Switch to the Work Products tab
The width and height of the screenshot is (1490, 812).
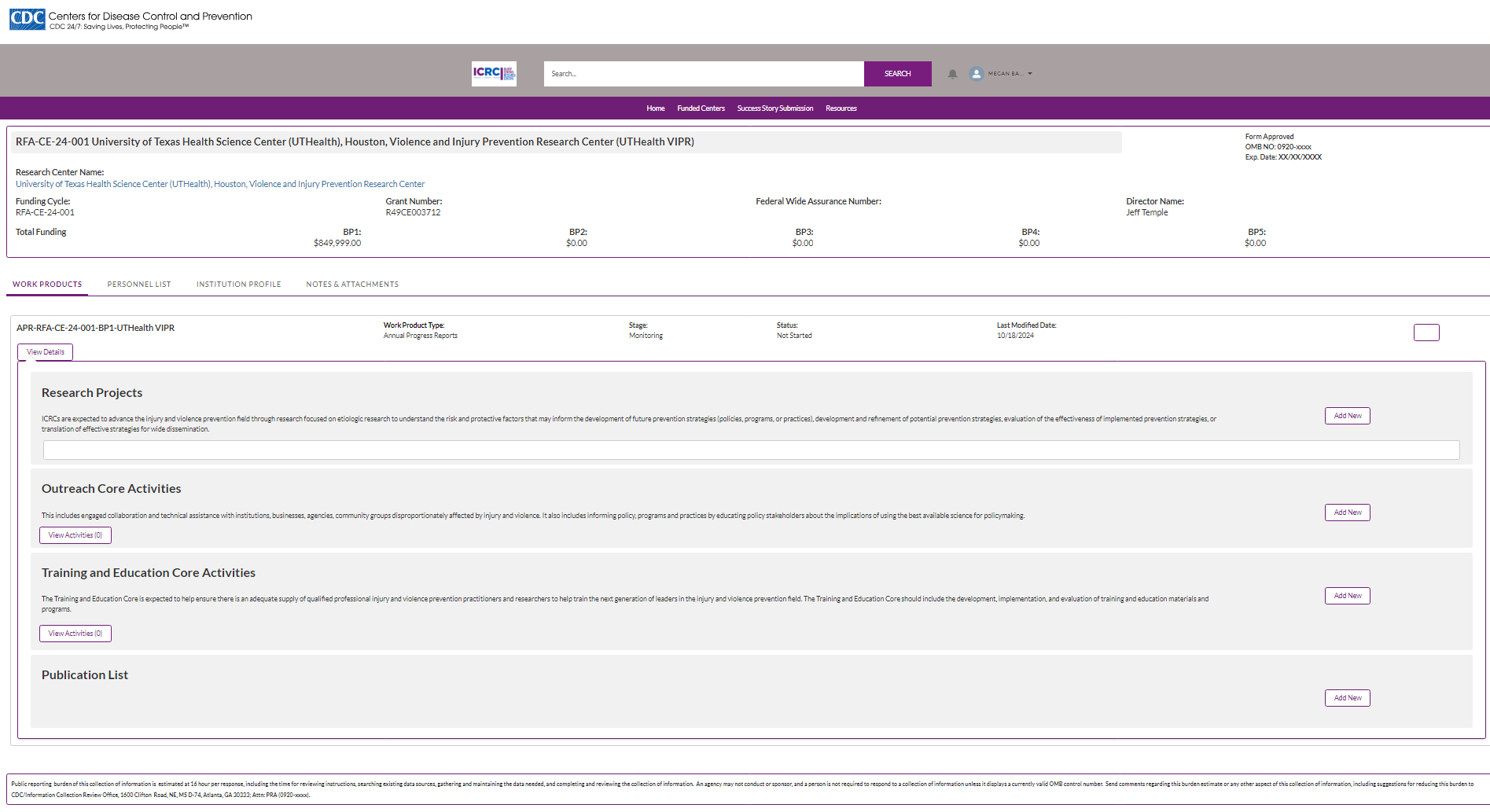click(x=47, y=285)
